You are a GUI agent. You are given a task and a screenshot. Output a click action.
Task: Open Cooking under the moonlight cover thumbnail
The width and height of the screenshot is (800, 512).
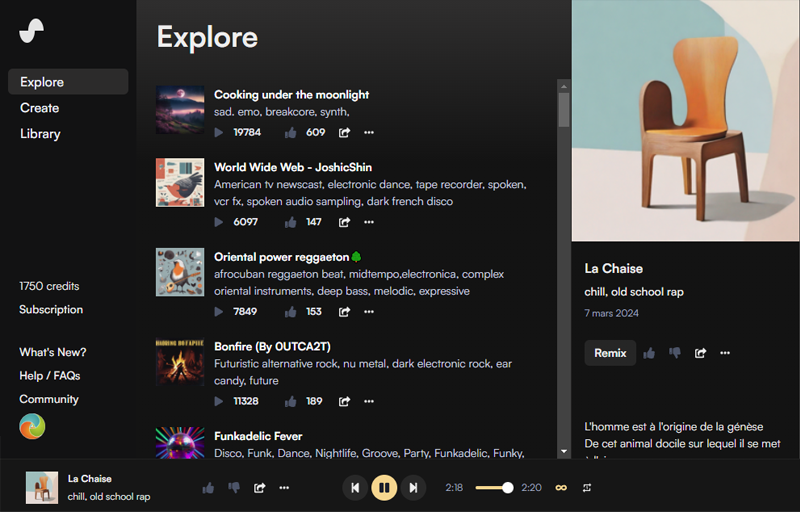(x=180, y=110)
